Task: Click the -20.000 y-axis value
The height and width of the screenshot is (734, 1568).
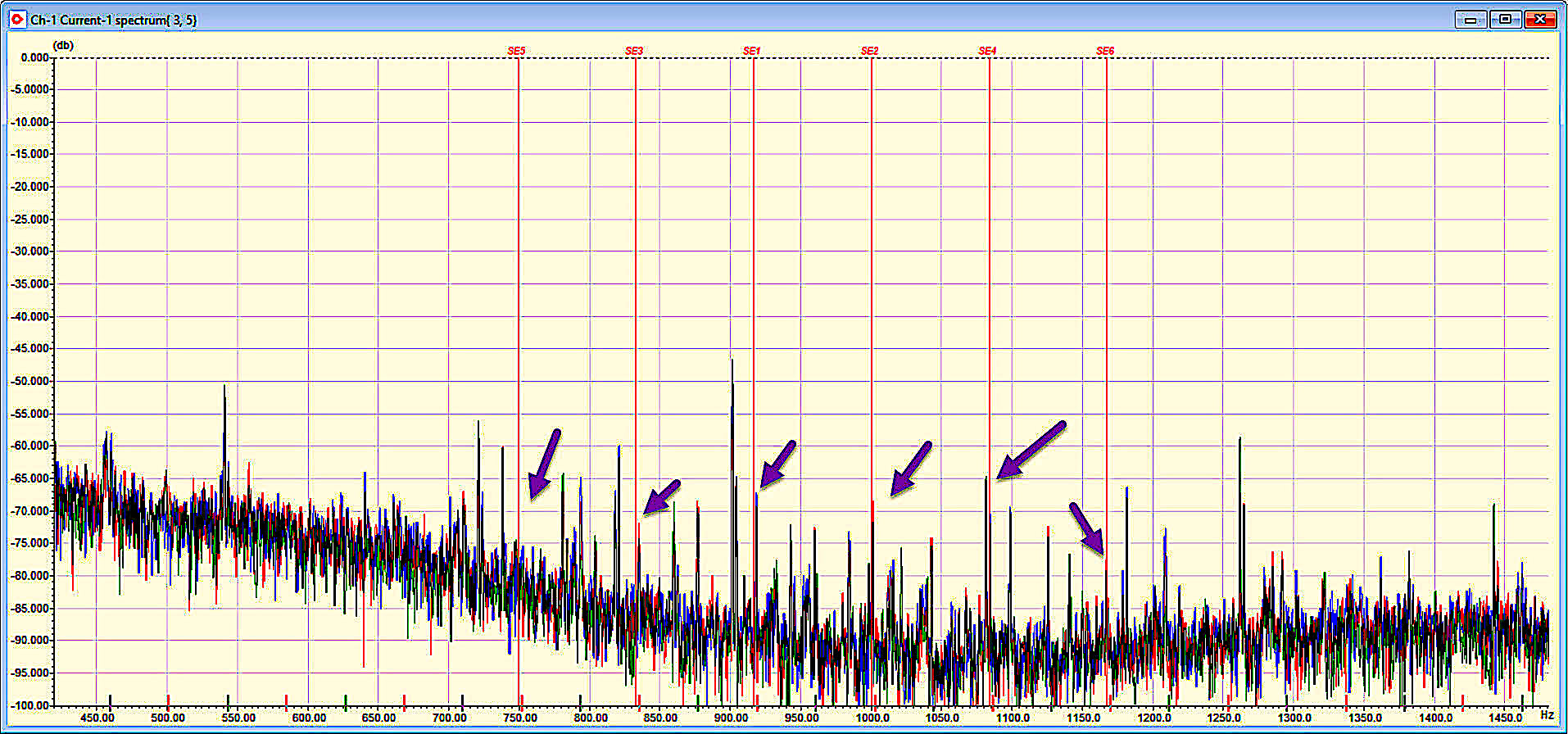Action: click(x=30, y=187)
